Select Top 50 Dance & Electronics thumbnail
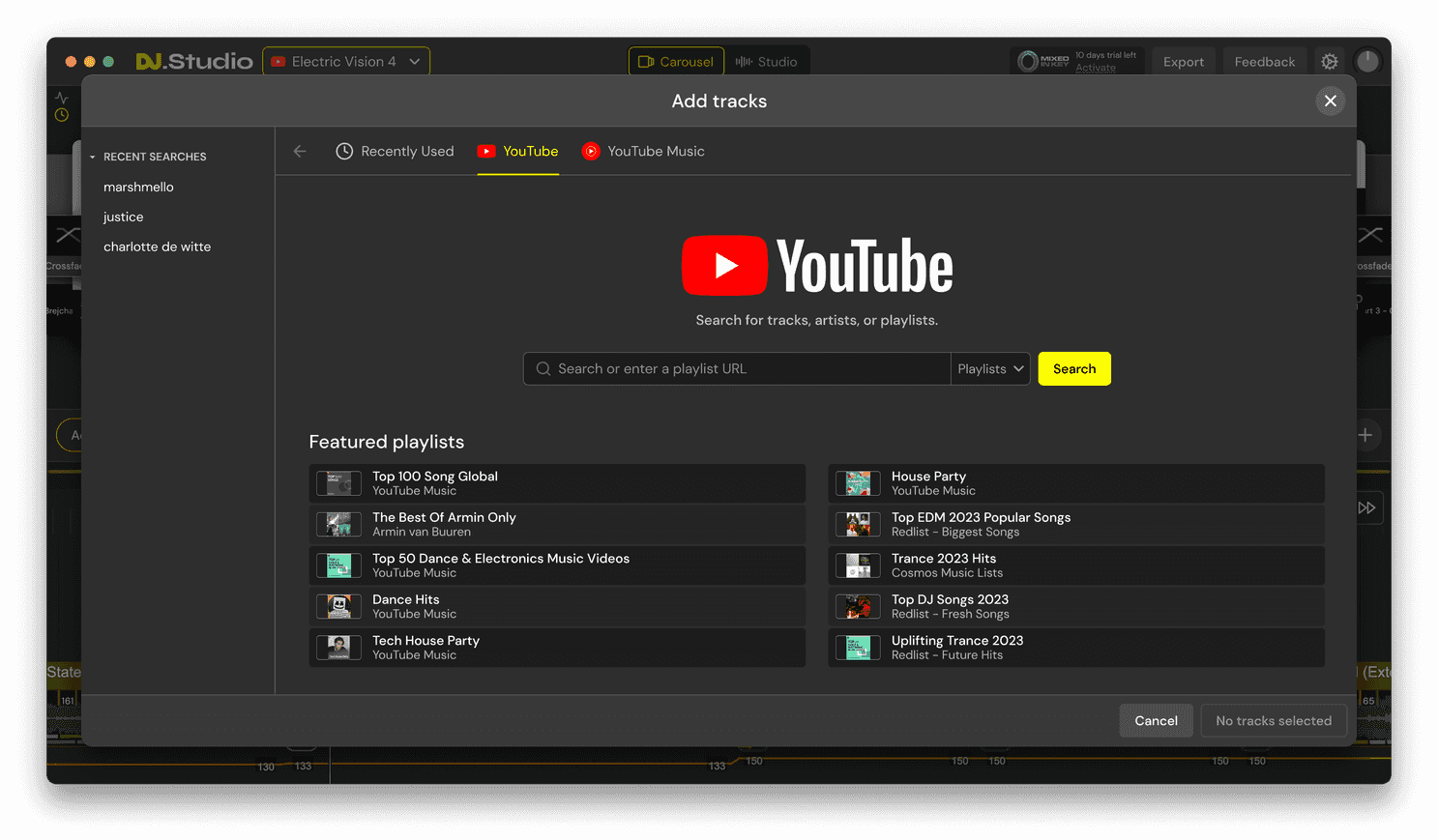Image resolution: width=1438 pixels, height=840 pixels. click(338, 565)
